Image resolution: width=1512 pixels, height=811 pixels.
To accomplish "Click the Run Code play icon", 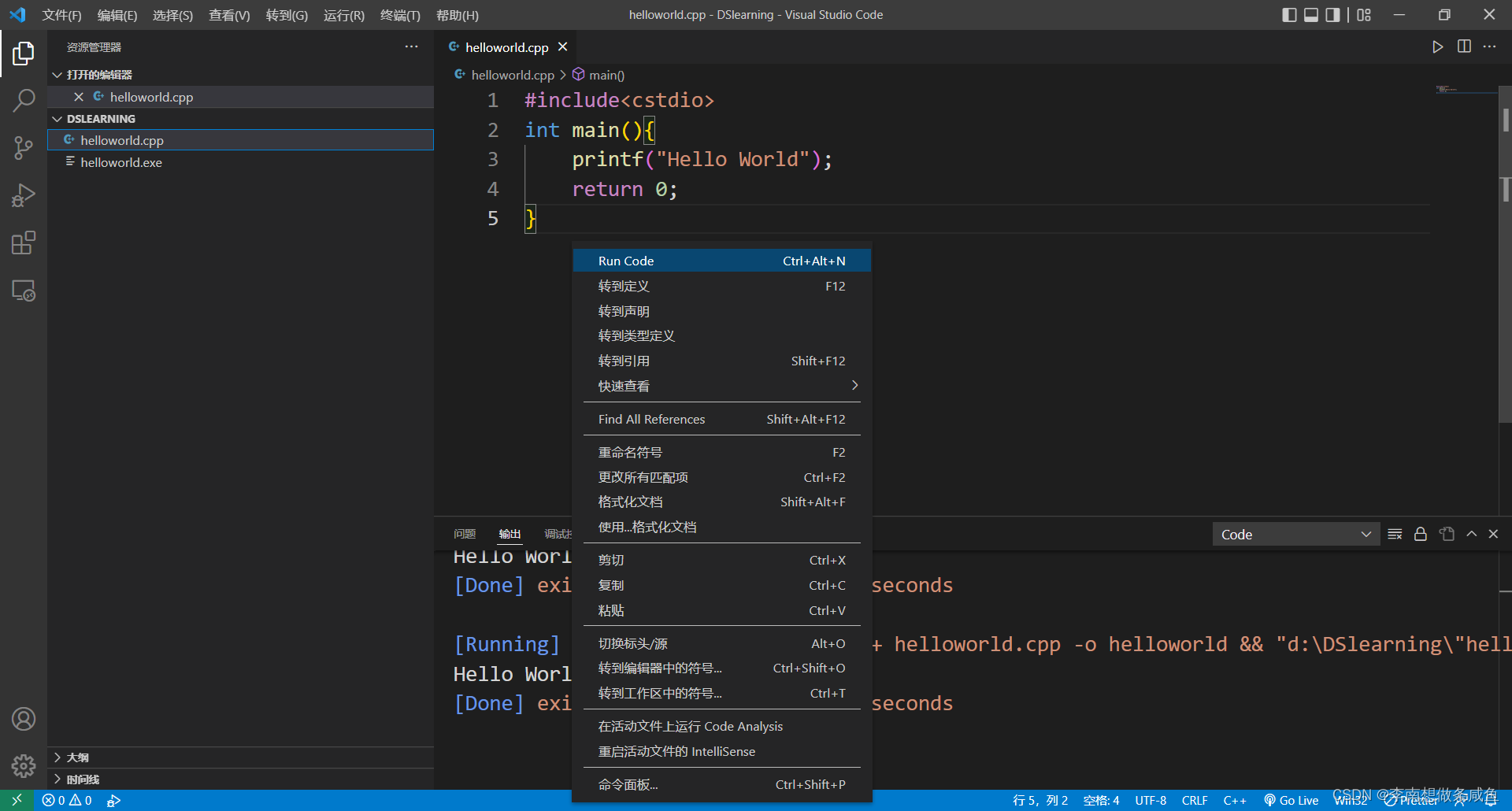I will (x=1437, y=47).
